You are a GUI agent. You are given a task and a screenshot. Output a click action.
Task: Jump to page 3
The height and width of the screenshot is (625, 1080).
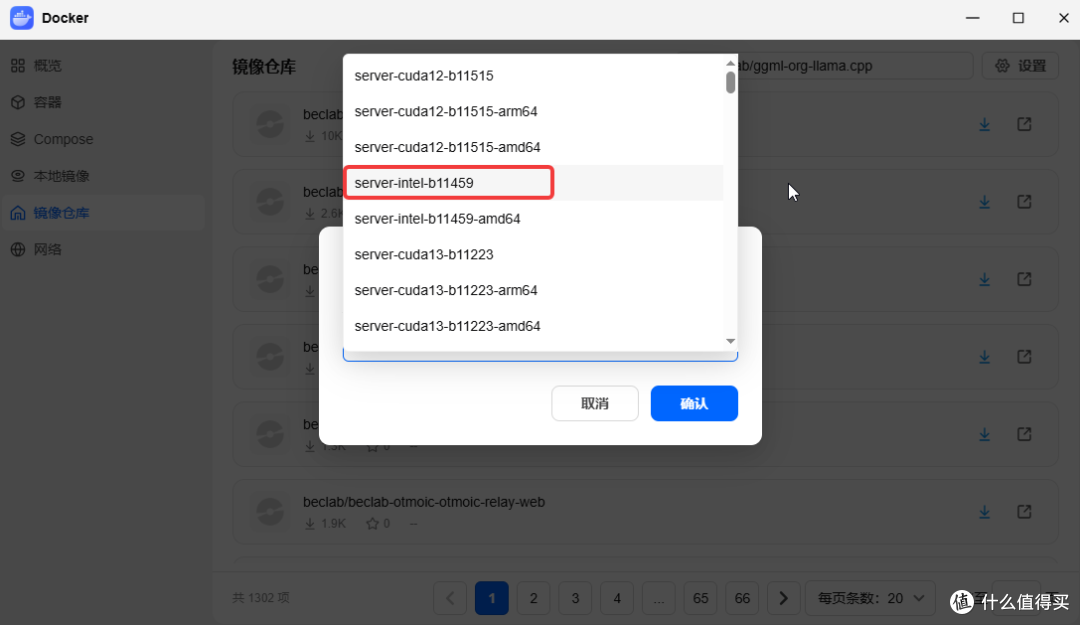(x=575, y=598)
